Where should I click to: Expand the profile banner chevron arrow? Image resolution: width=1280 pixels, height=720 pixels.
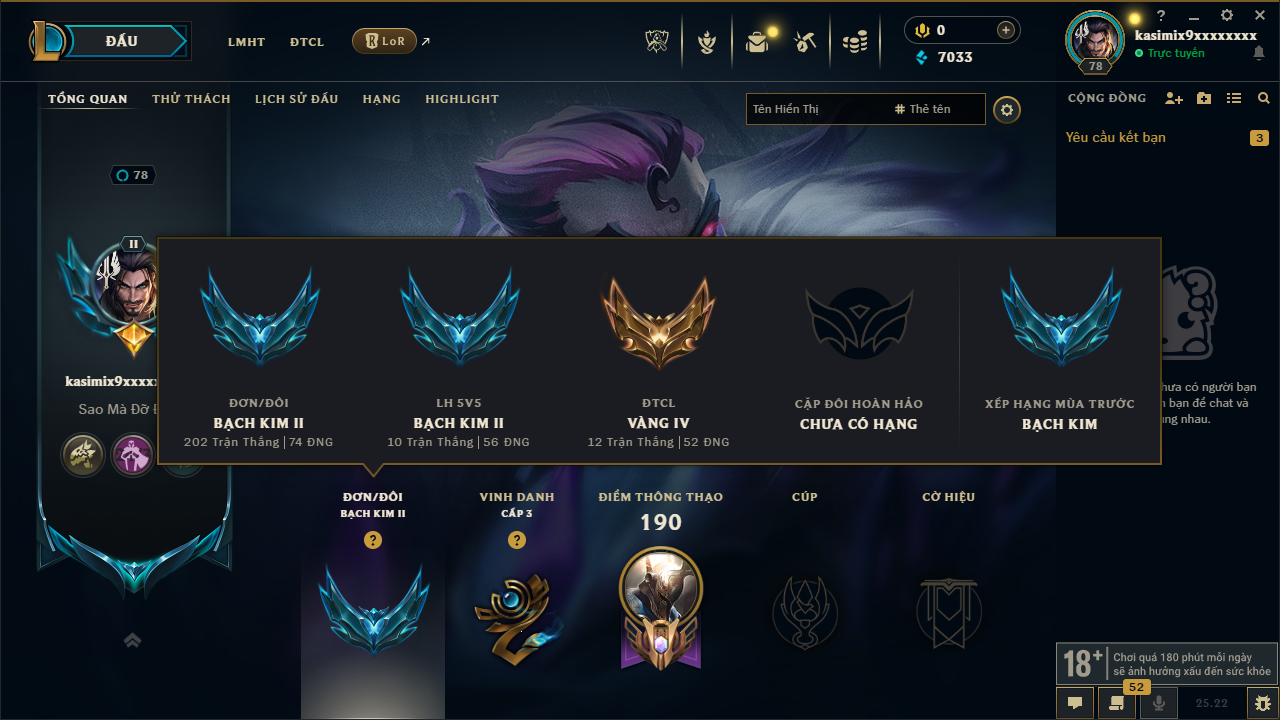(x=132, y=640)
